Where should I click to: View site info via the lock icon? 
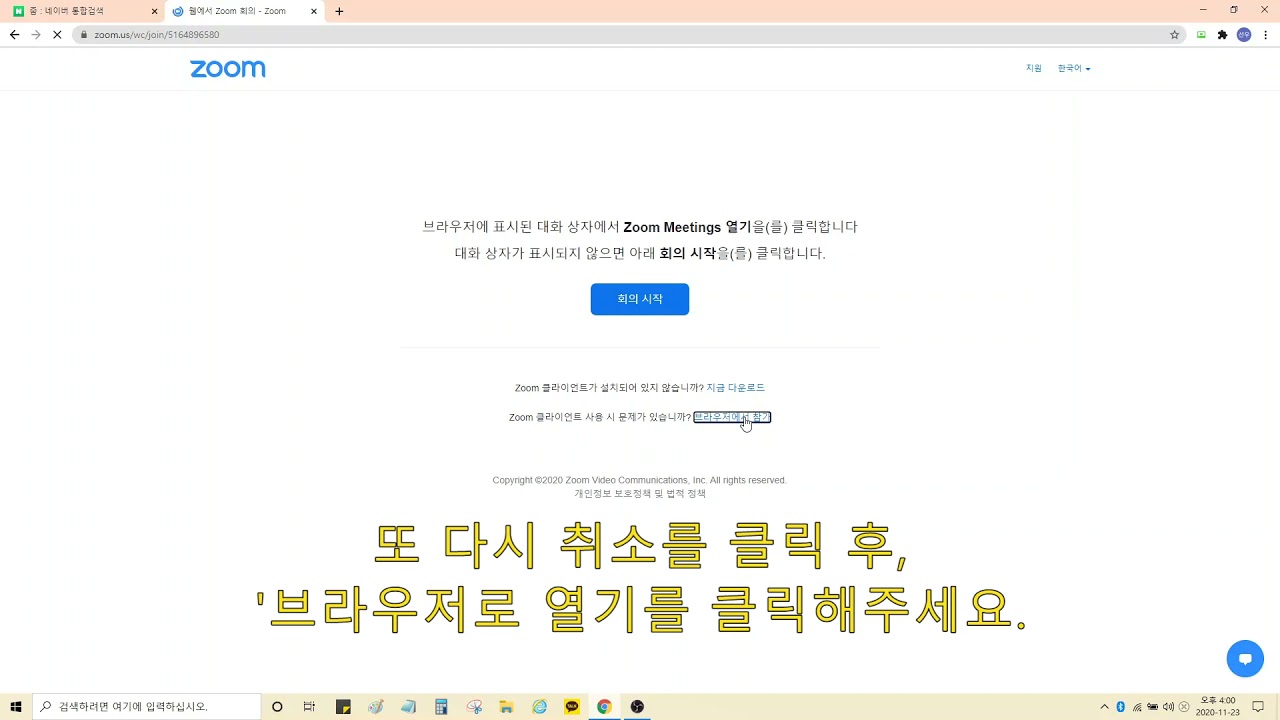(x=84, y=34)
